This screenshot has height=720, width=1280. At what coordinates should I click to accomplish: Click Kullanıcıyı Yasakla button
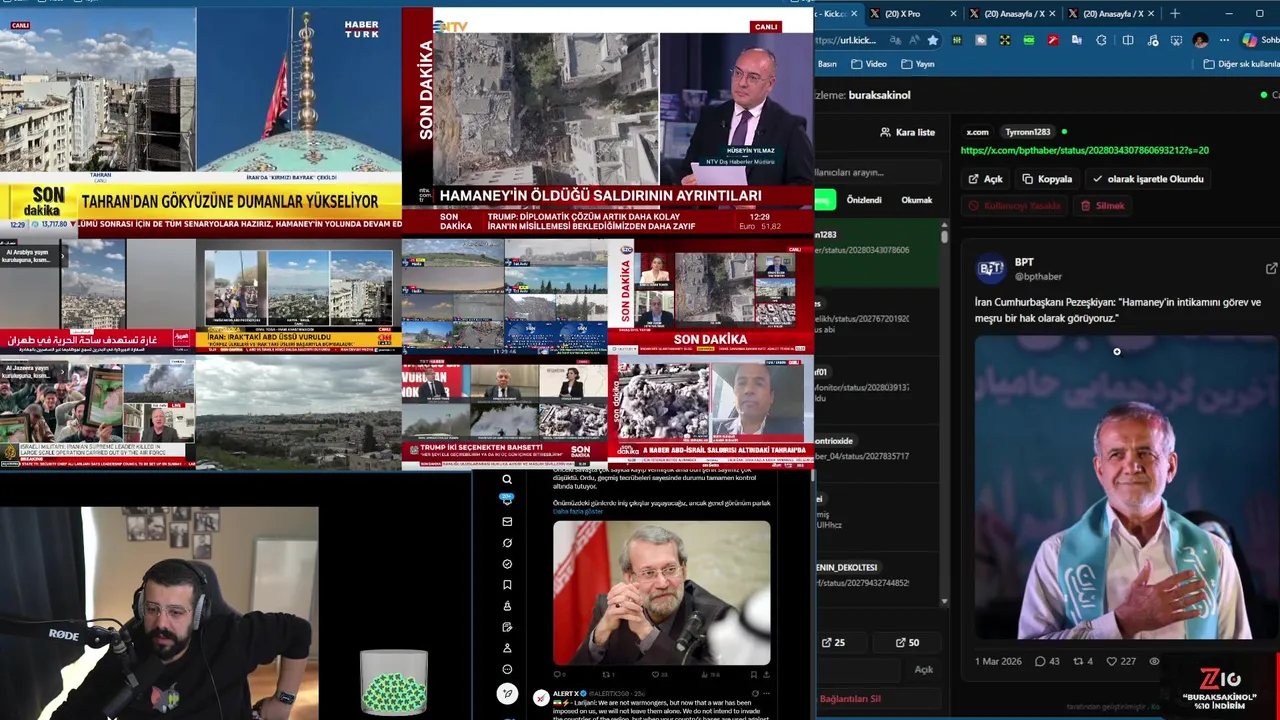(x=1014, y=206)
